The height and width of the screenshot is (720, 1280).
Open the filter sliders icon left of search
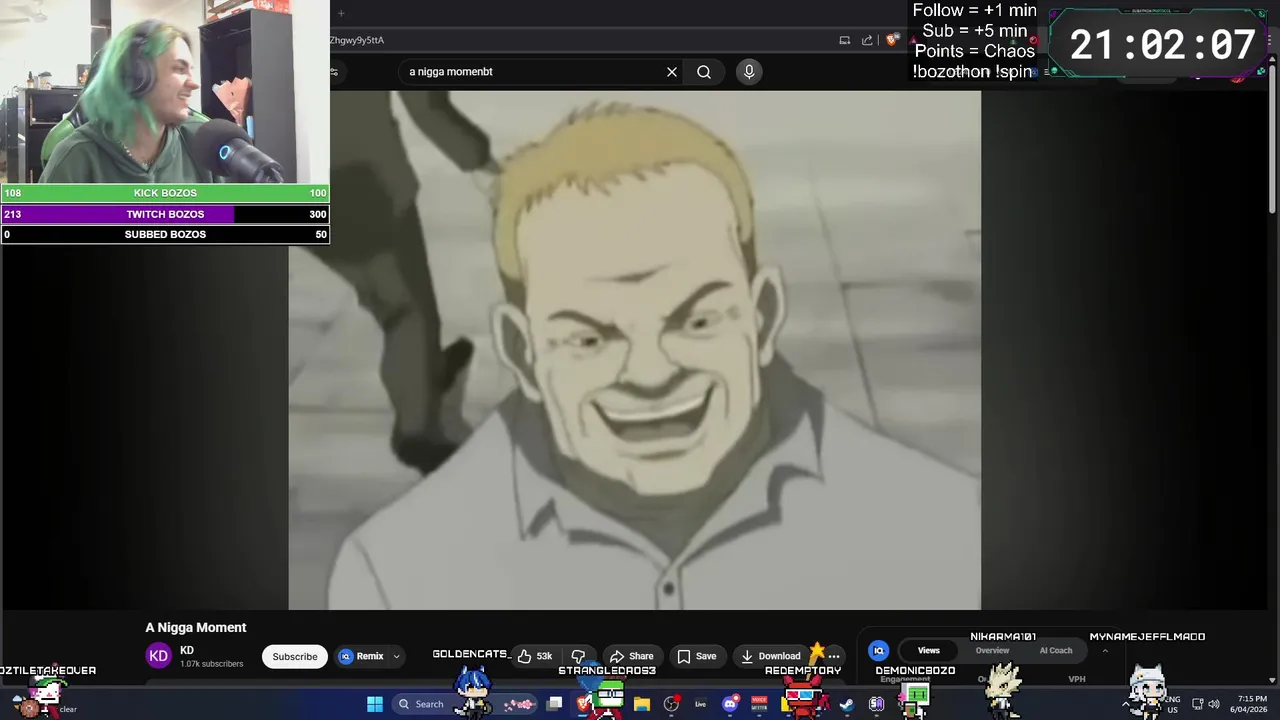[334, 72]
